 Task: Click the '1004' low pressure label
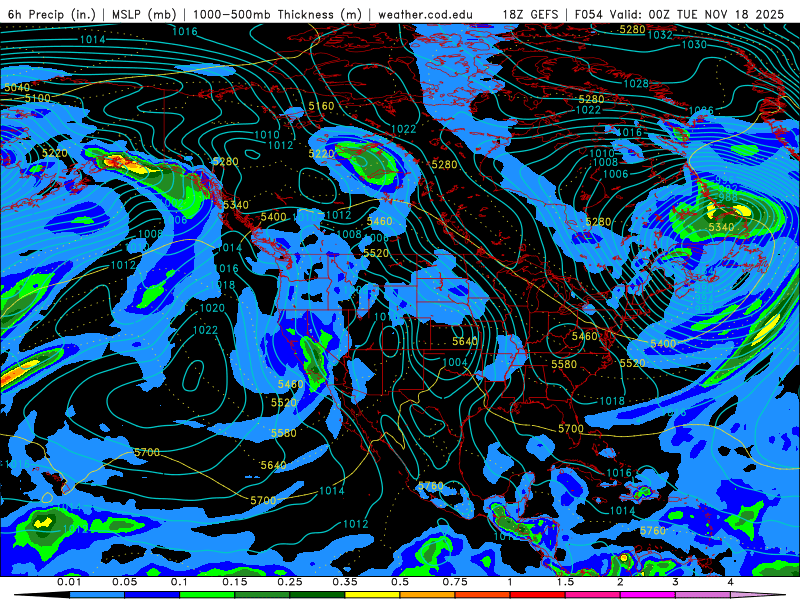(x=455, y=362)
